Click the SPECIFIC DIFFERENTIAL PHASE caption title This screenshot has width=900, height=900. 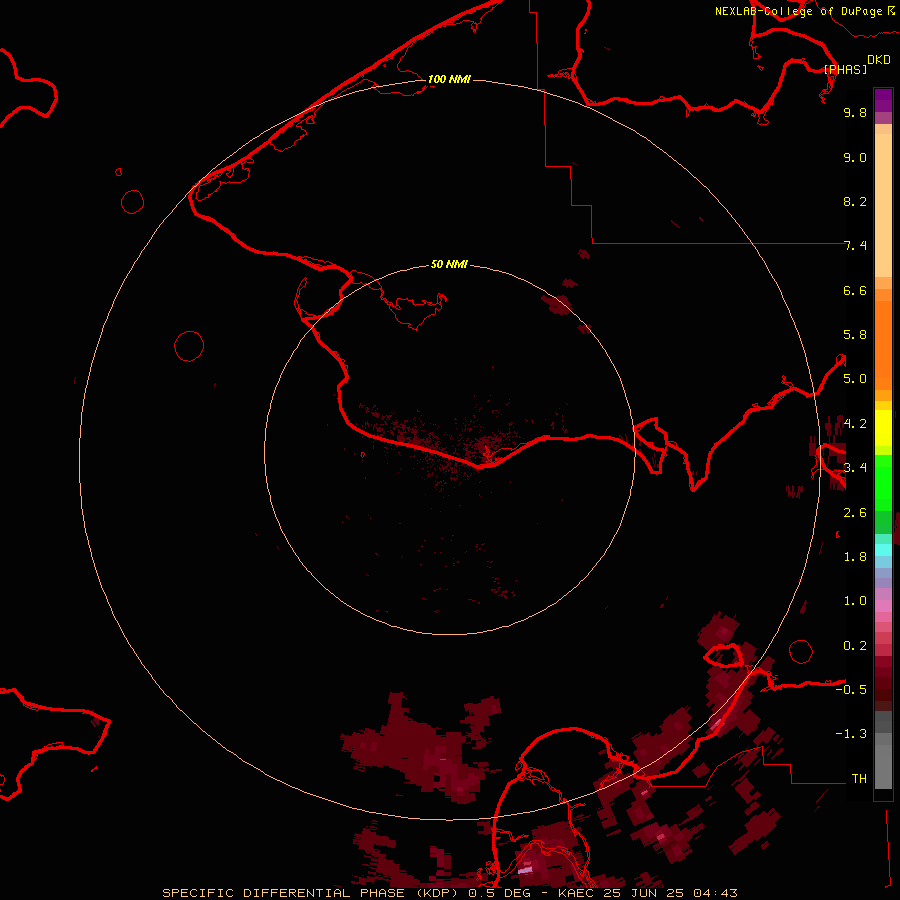pyautogui.click(x=312, y=893)
